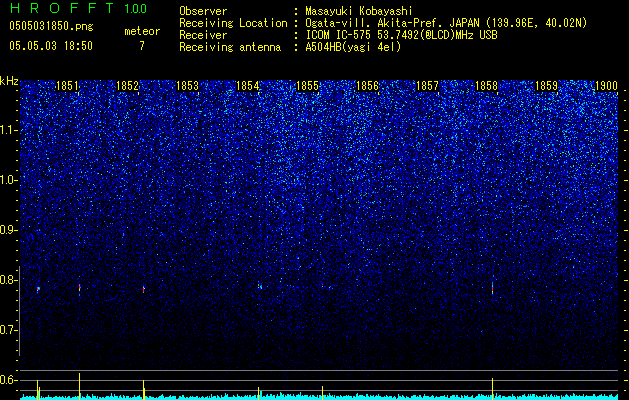Click the HROFFT program title text
The image size is (629, 400).
coord(61,8)
